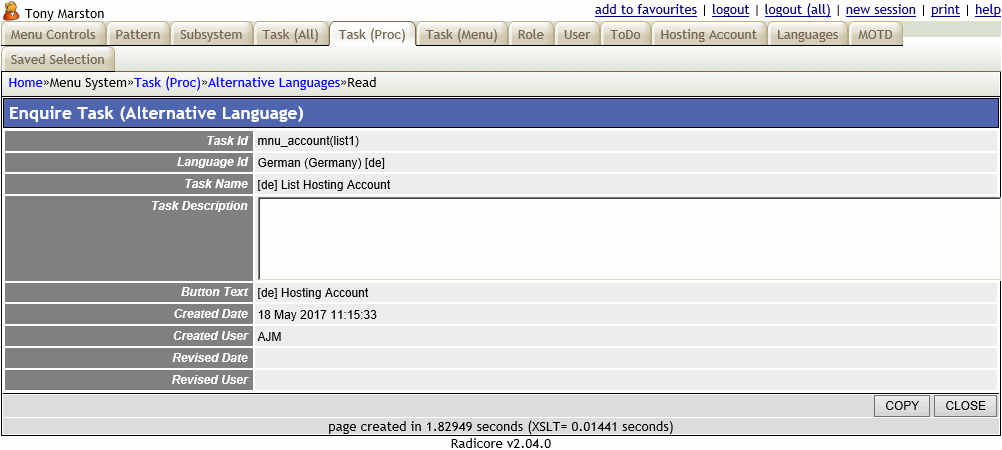Click the Task Name field label
The height and width of the screenshot is (450, 1002).
tap(216, 184)
